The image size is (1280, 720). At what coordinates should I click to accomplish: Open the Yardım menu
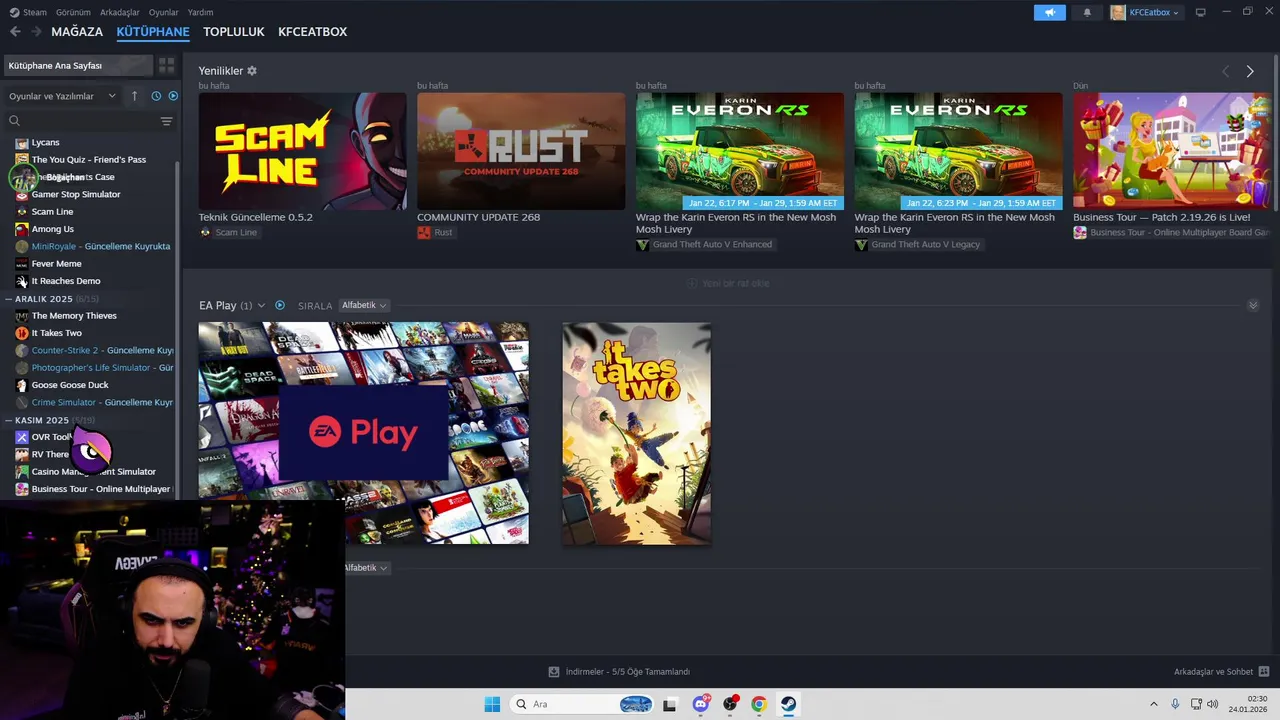coord(200,12)
